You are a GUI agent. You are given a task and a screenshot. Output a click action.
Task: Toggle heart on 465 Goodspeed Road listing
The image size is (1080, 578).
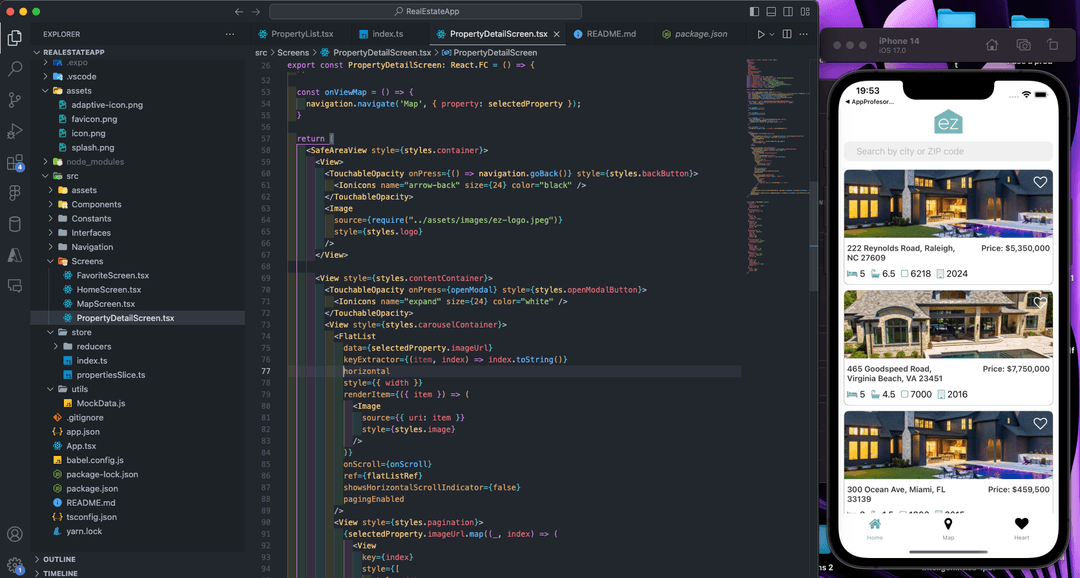1040,303
